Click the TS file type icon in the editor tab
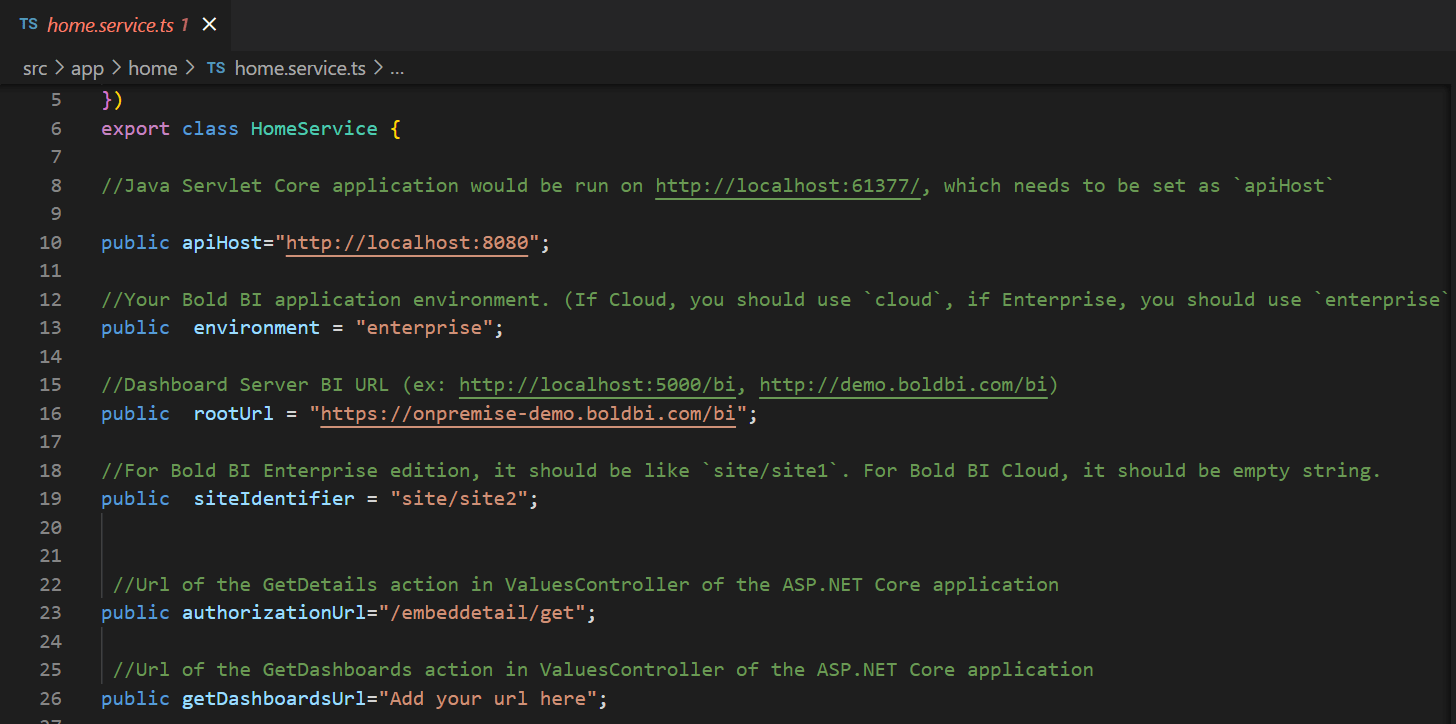 point(27,24)
